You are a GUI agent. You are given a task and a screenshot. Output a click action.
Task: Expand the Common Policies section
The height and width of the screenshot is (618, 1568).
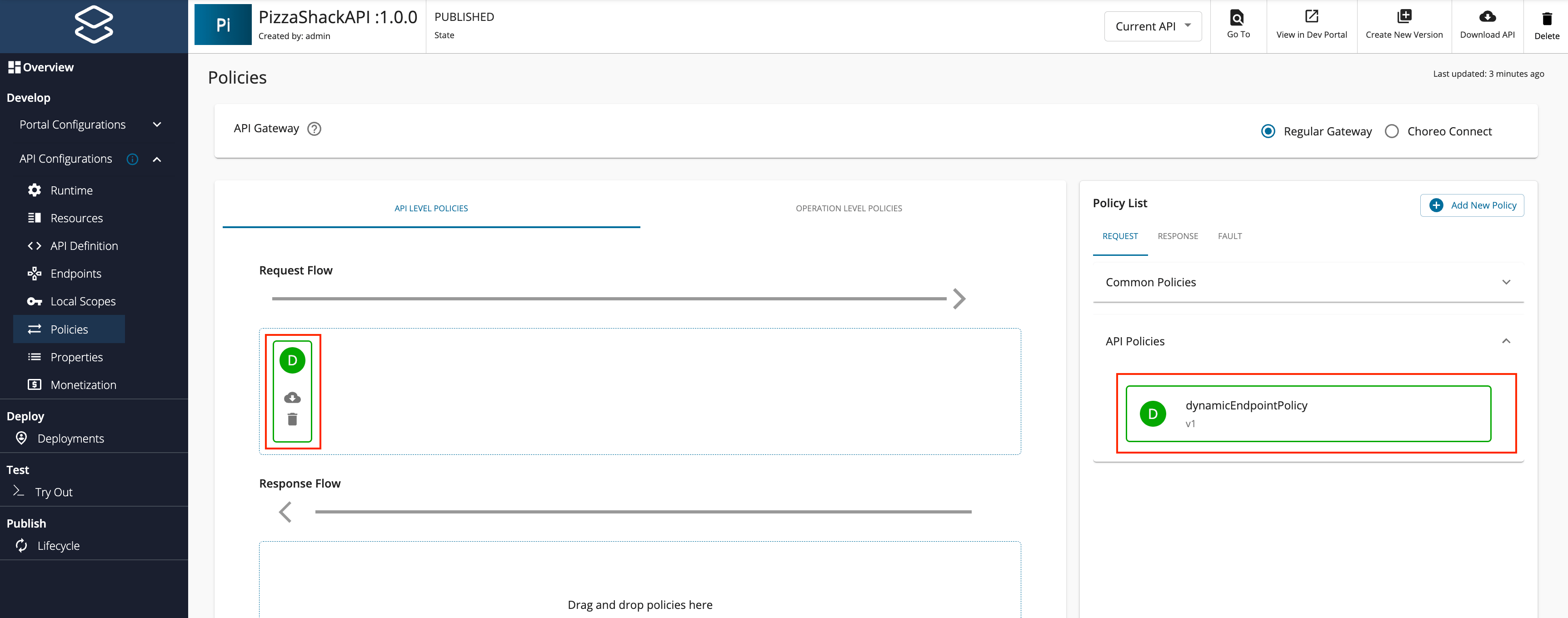tap(1507, 282)
